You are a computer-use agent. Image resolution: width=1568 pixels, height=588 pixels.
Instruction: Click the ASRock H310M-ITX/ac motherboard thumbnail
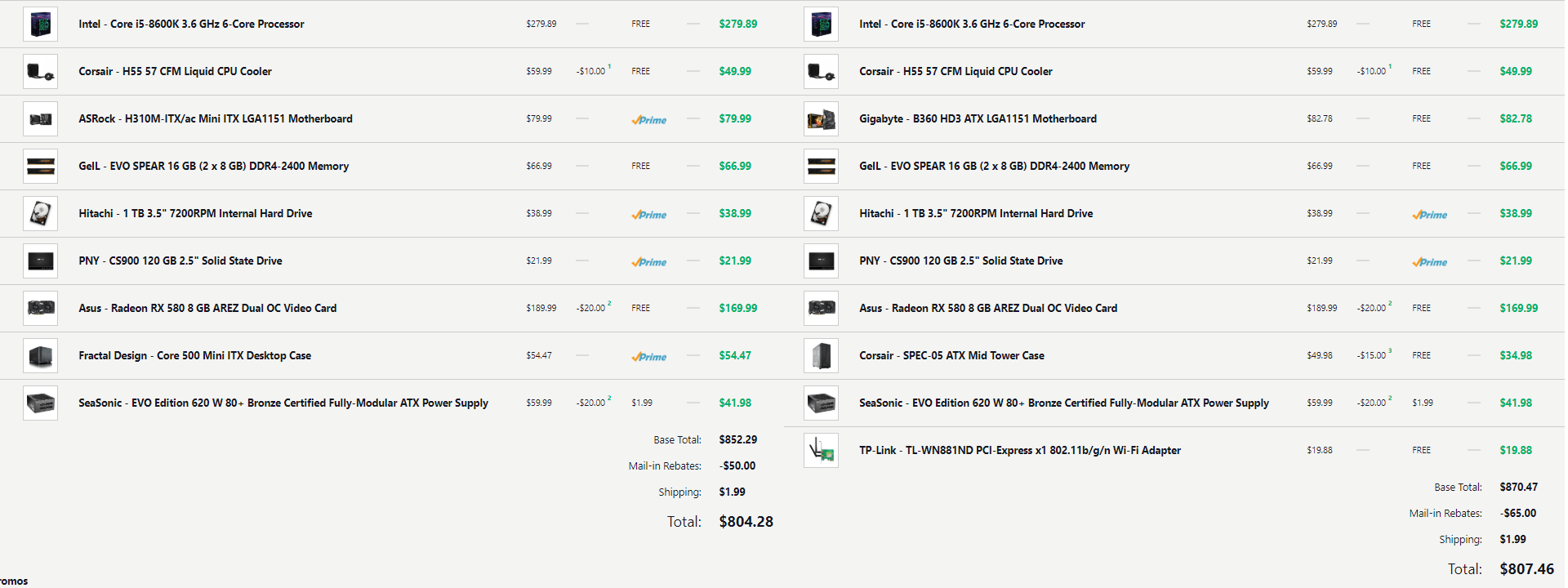point(40,119)
